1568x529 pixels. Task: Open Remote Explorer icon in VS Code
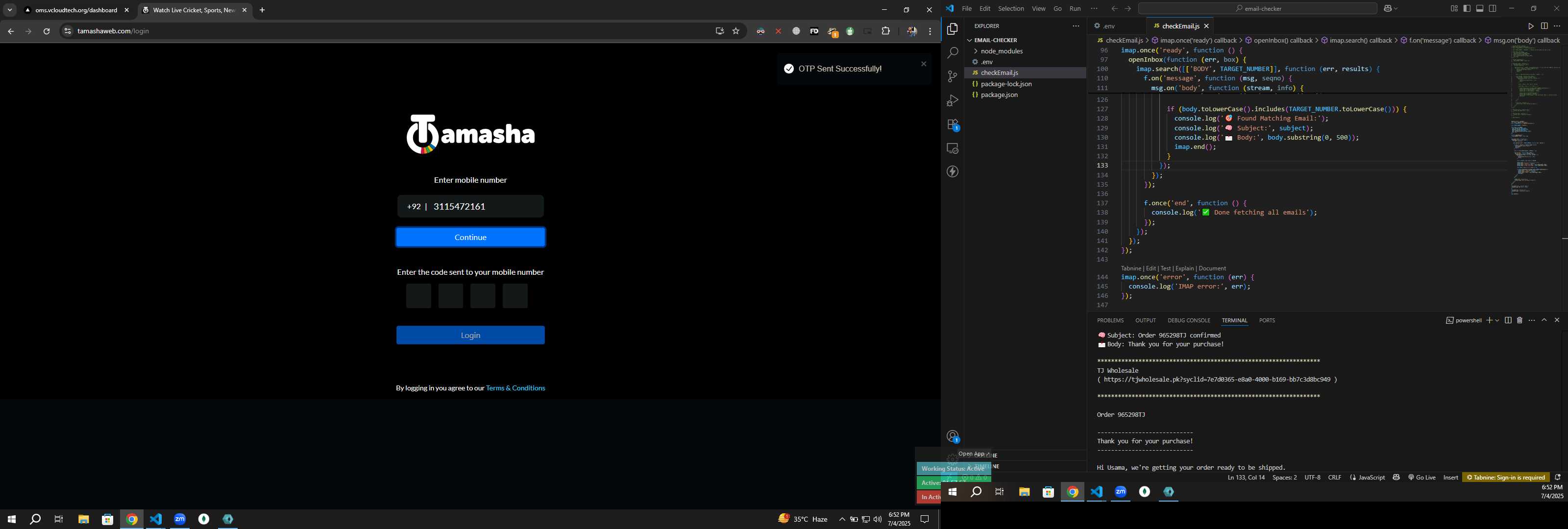pyautogui.click(x=953, y=148)
